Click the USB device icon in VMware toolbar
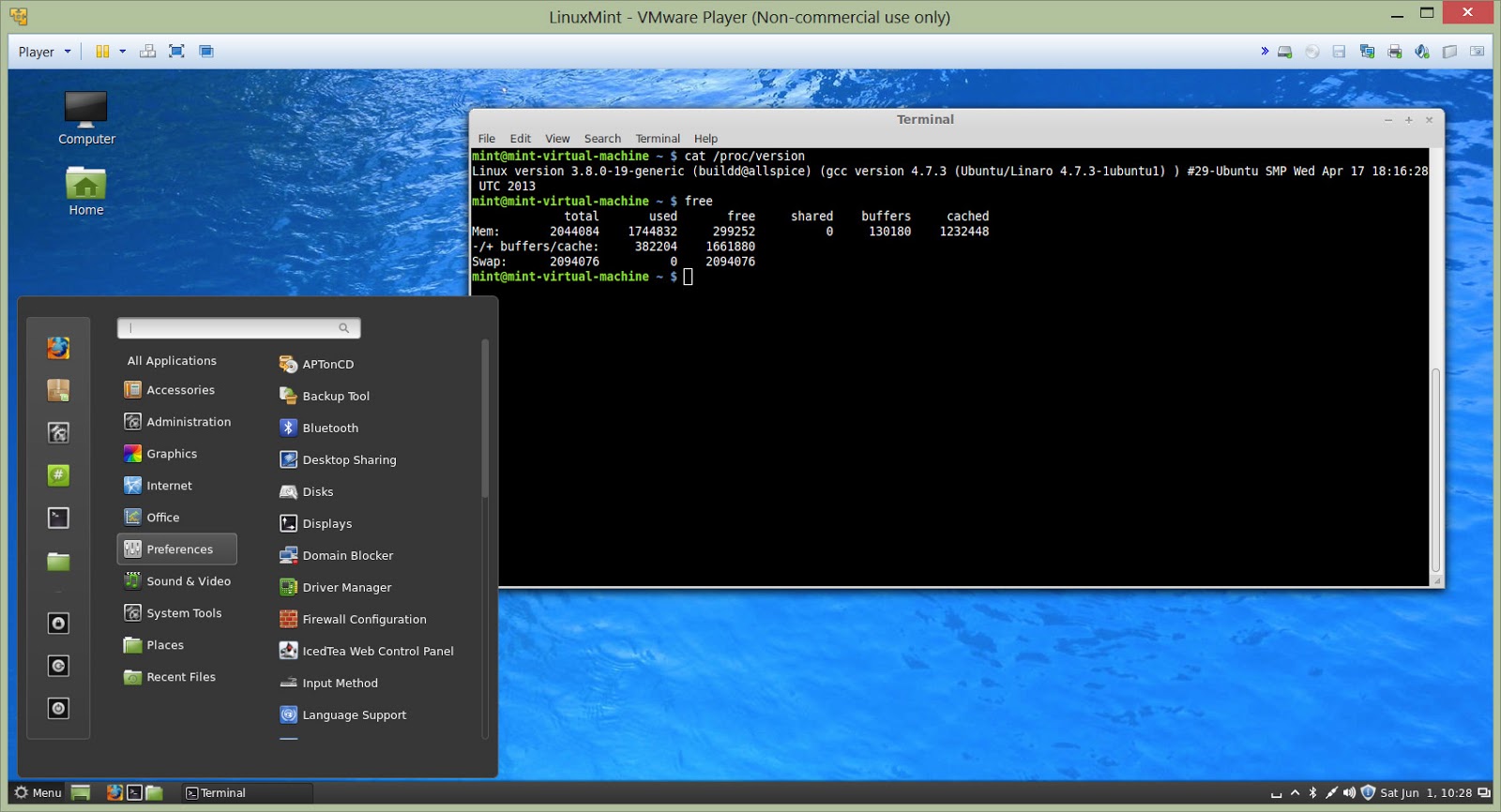This screenshot has width=1501, height=812. pyautogui.click(x=1449, y=52)
